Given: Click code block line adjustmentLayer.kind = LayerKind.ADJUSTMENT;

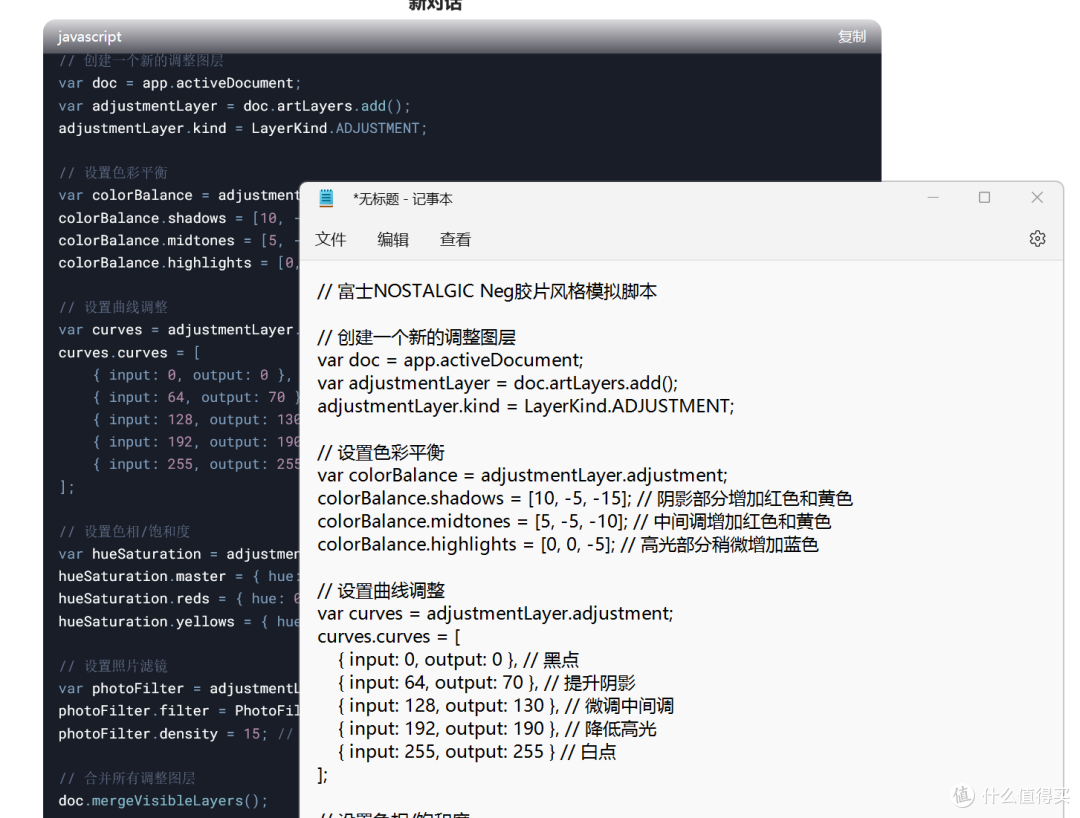Looking at the screenshot, I should pyautogui.click(x=242, y=128).
